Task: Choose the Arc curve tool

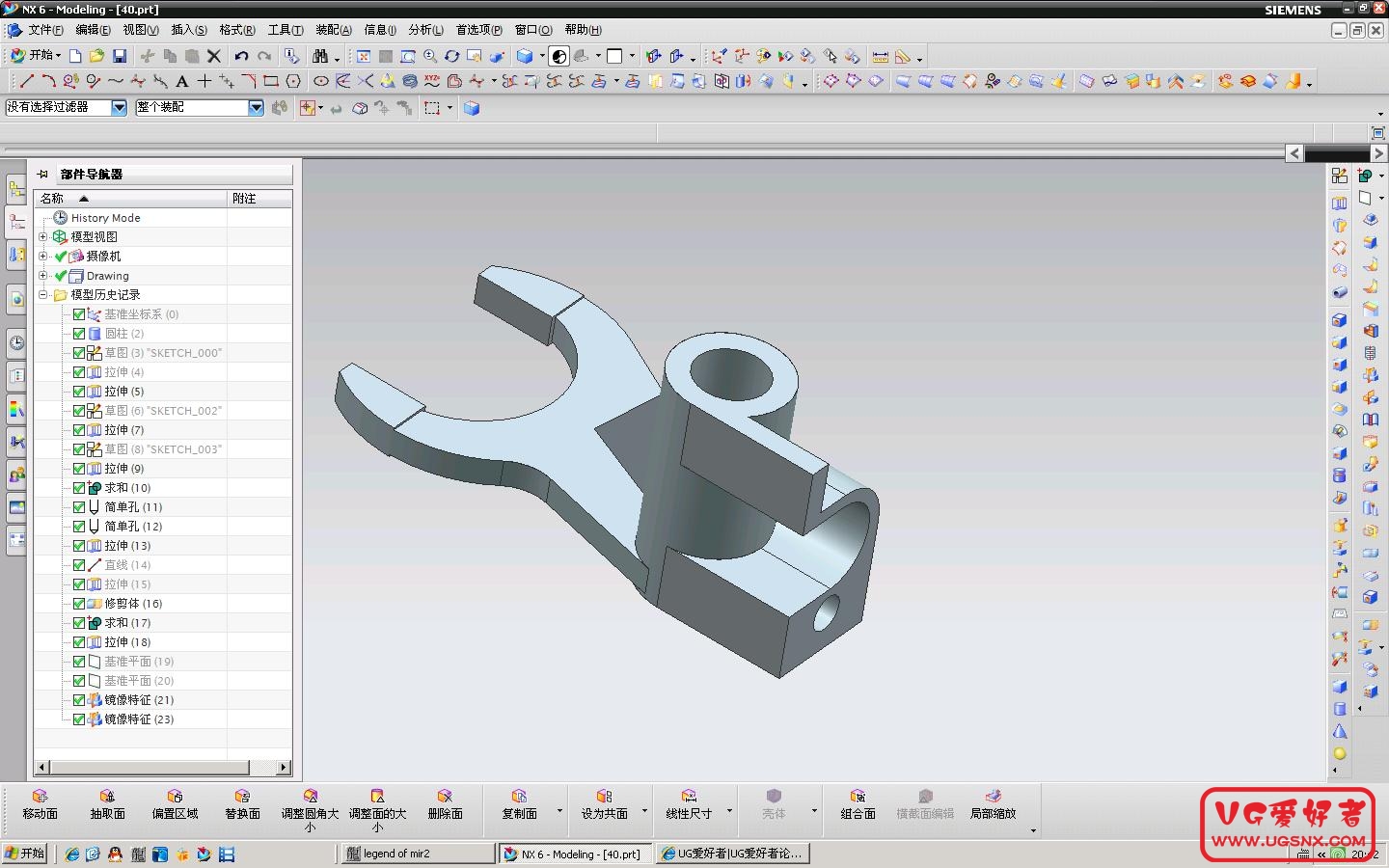Action: point(48,81)
